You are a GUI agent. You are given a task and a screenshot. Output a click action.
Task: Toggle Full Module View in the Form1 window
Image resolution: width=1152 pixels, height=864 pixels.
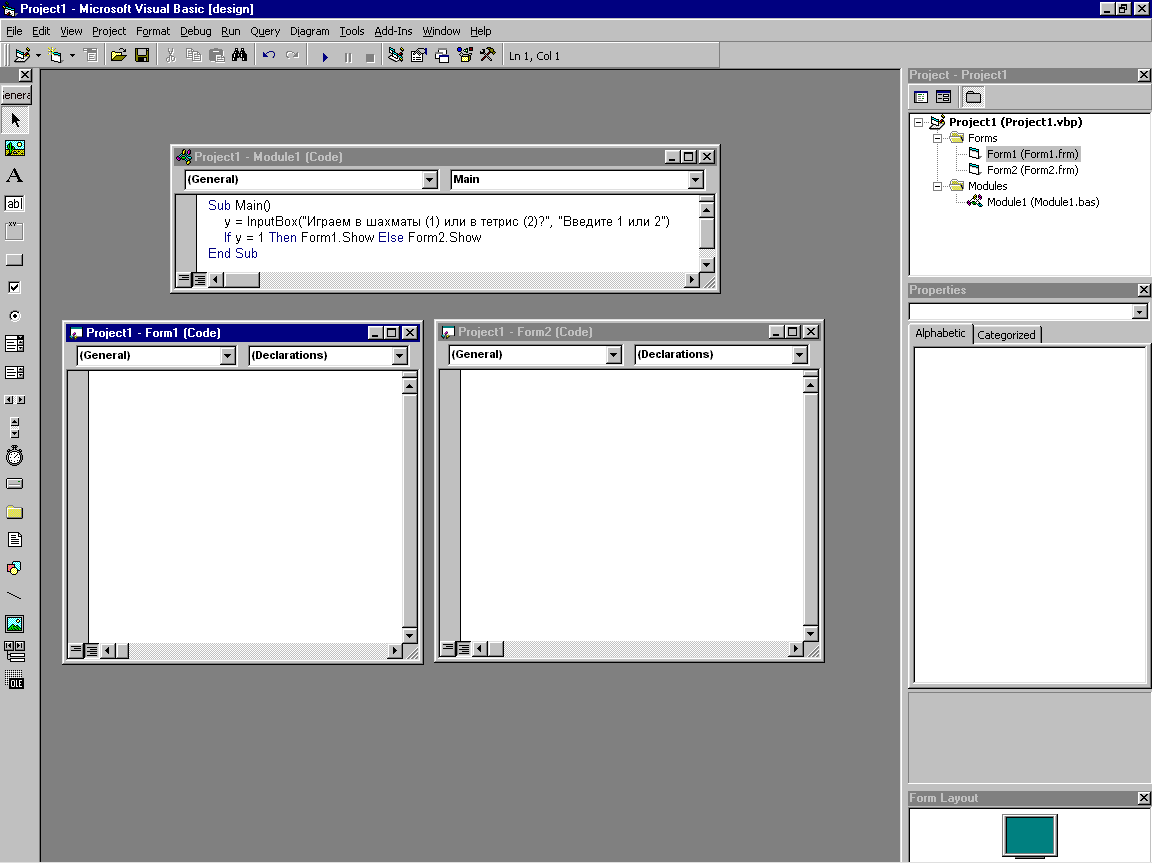point(91,650)
